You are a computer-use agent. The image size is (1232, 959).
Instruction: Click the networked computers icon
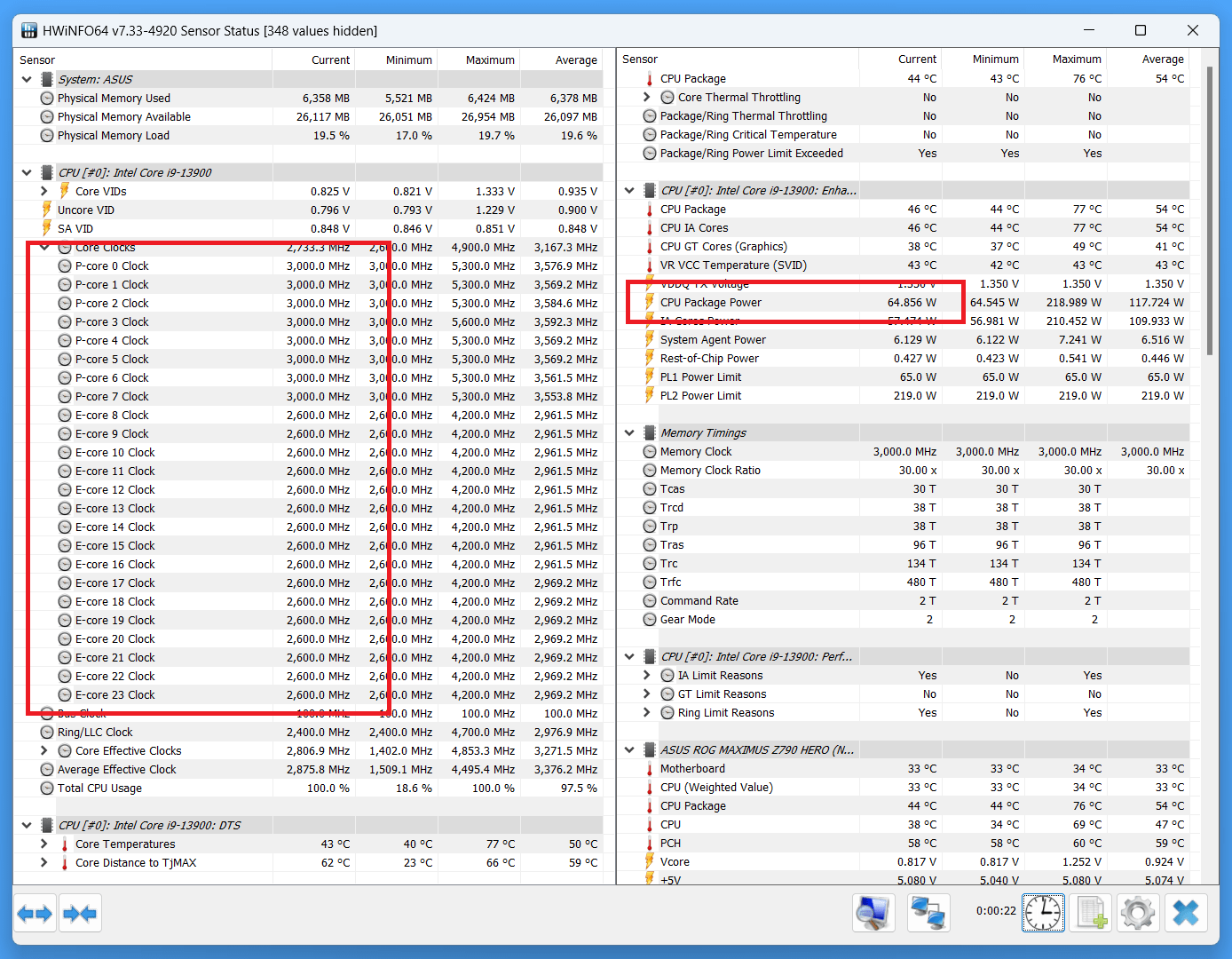pyautogui.click(x=928, y=912)
